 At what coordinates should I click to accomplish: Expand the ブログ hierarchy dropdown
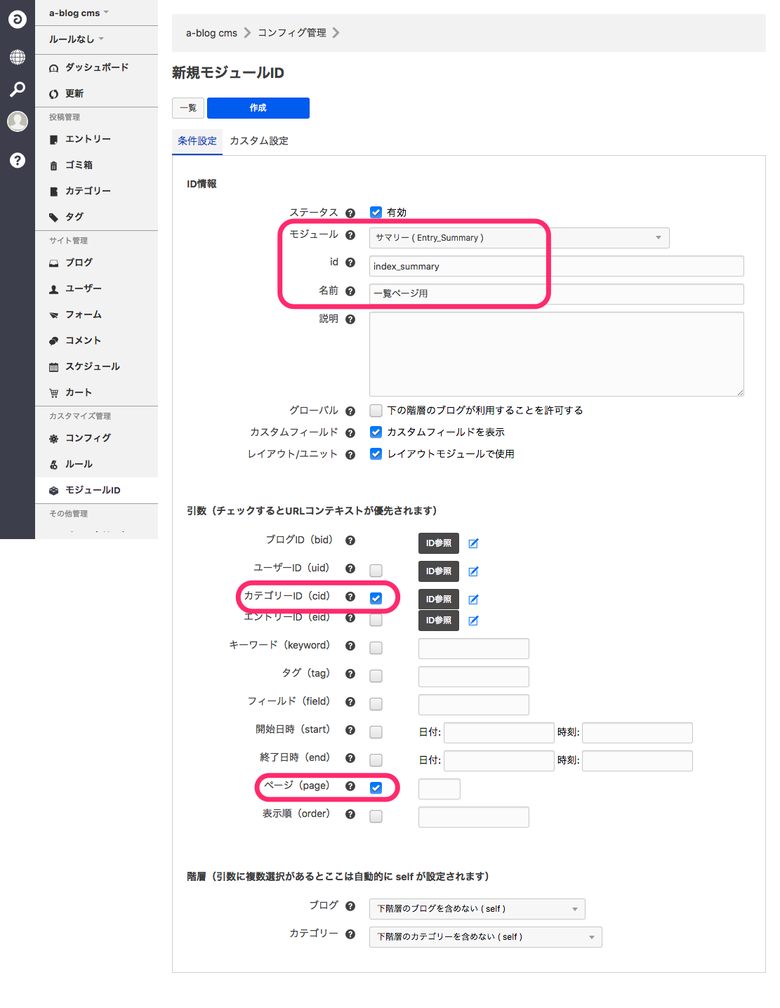pyautogui.click(x=476, y=908)
